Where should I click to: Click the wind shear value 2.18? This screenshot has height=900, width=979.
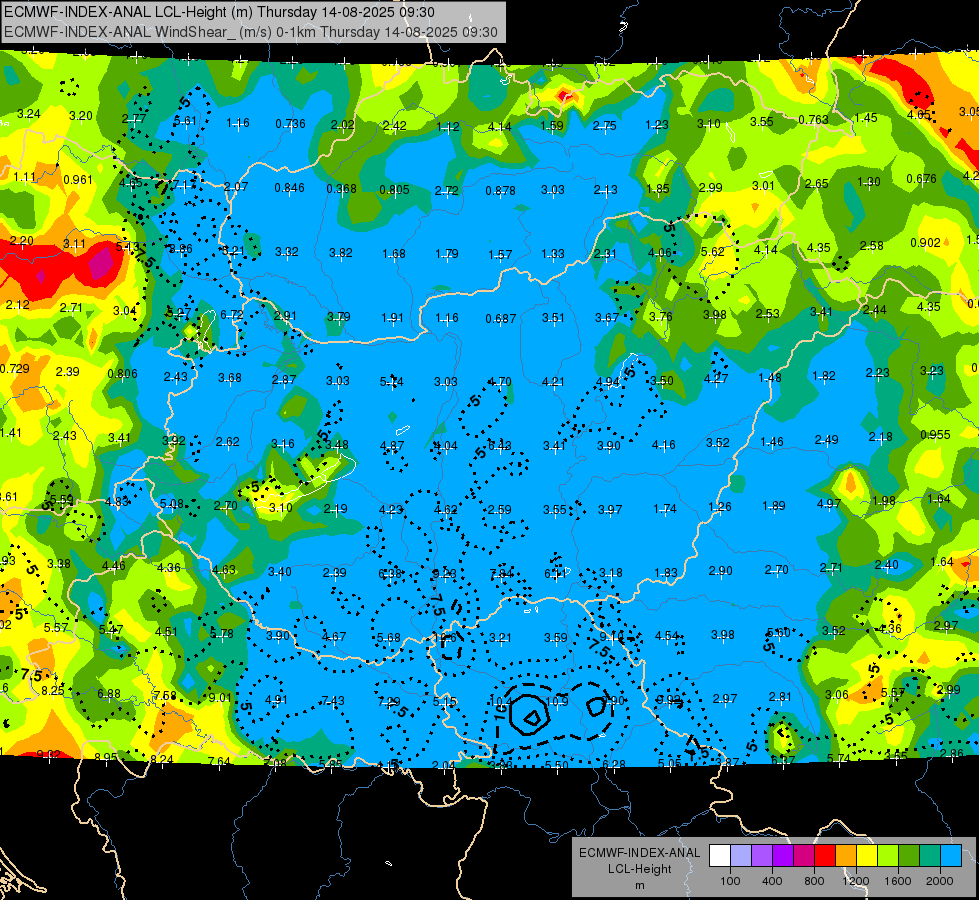tap(880, 437)
